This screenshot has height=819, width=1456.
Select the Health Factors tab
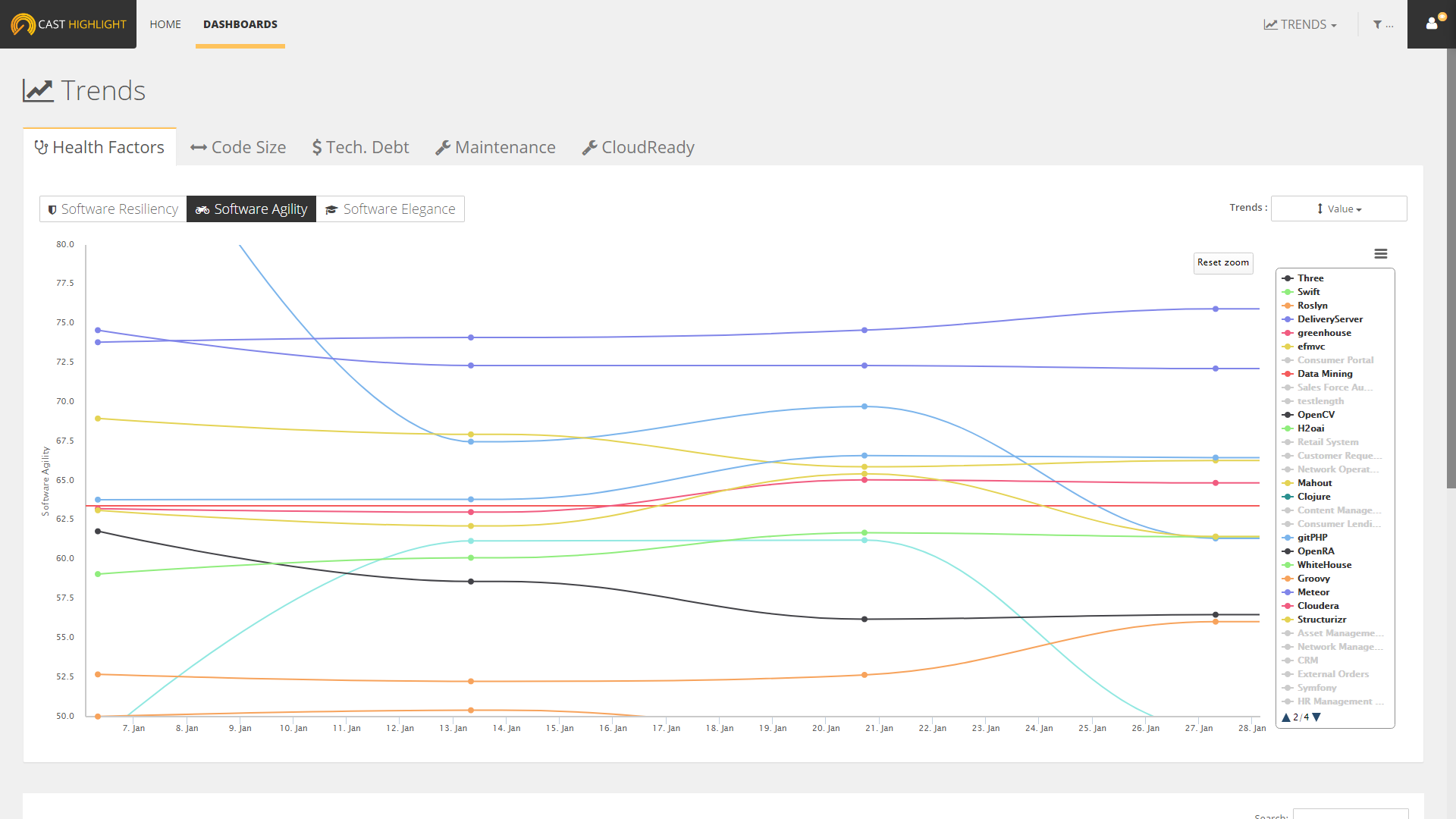coord(99,147)
